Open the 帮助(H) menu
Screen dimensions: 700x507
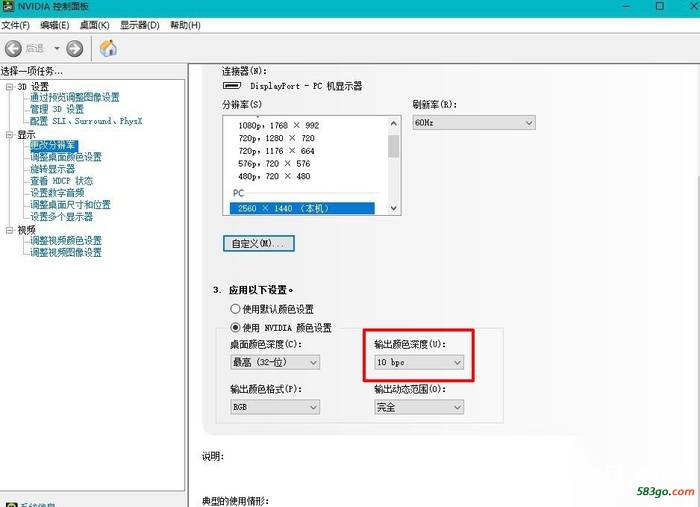[x=185, y=25]
